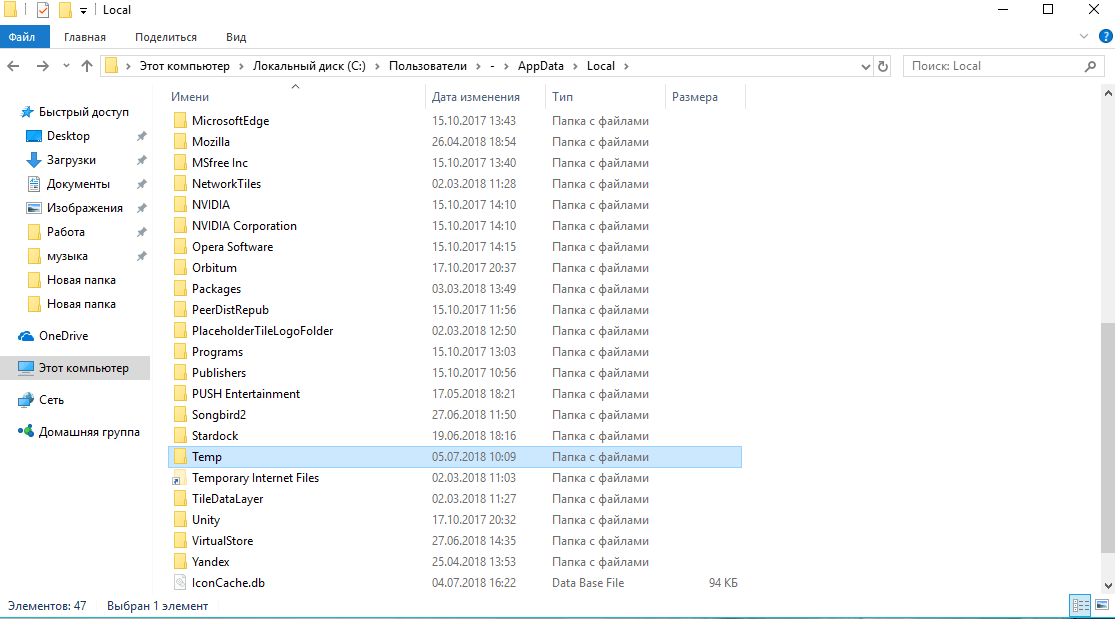This screenshot has height=619, width=1115.
Task: Go up one folder level arrow
Action: pos(87,66)
